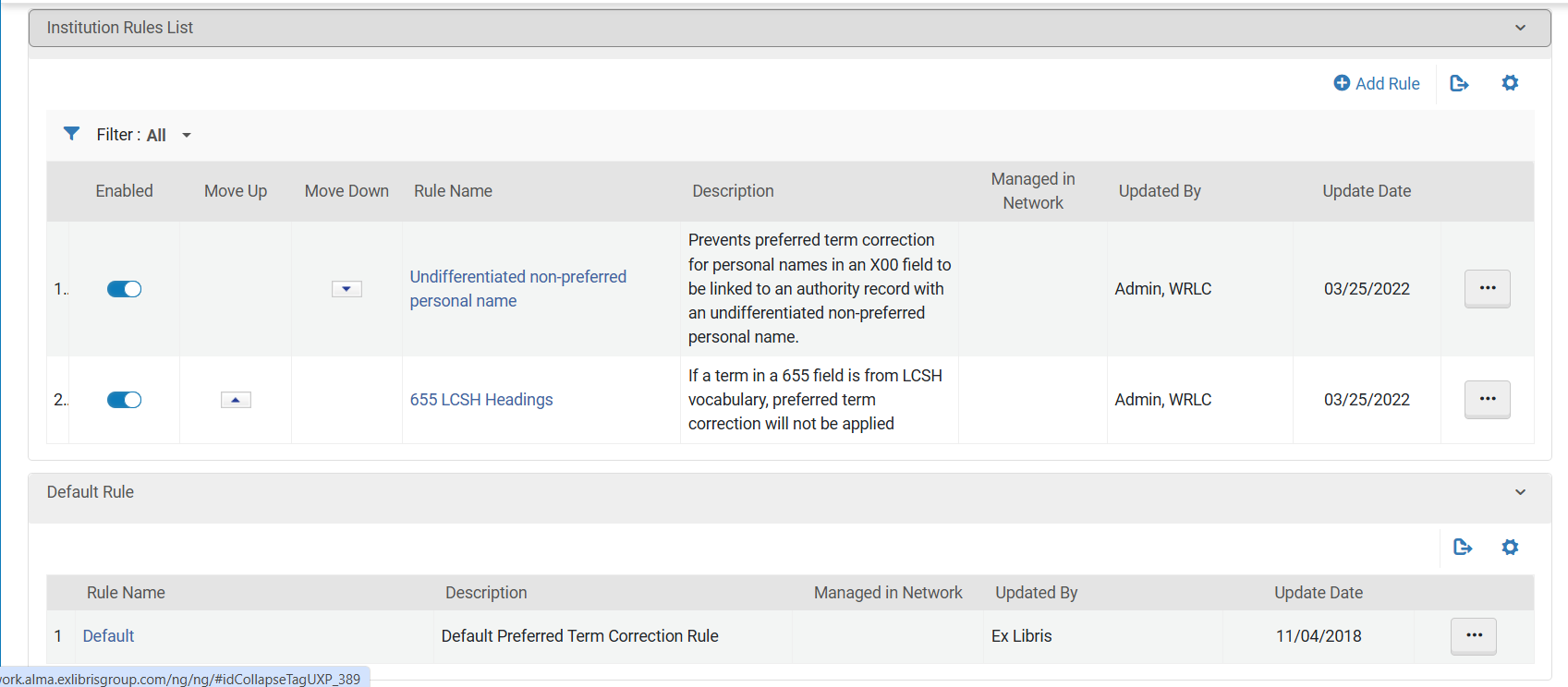The height and width of the screenshot is (687, 1568).
Task: Collapse the Default Rule section
Action: [x=1520, y=492]
